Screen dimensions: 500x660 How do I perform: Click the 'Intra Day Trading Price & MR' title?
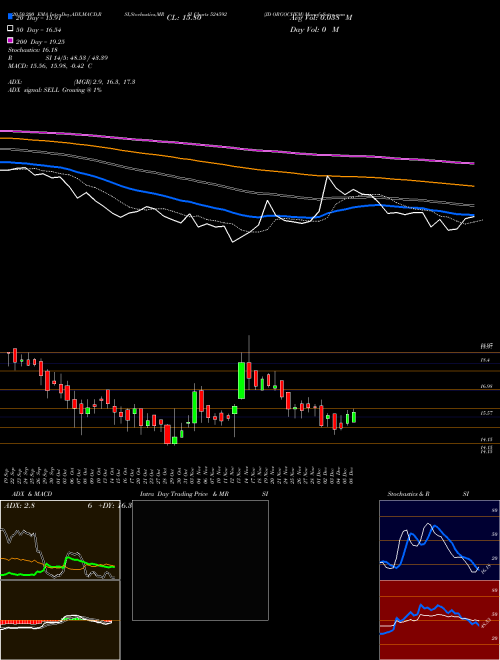coord(184,494)
